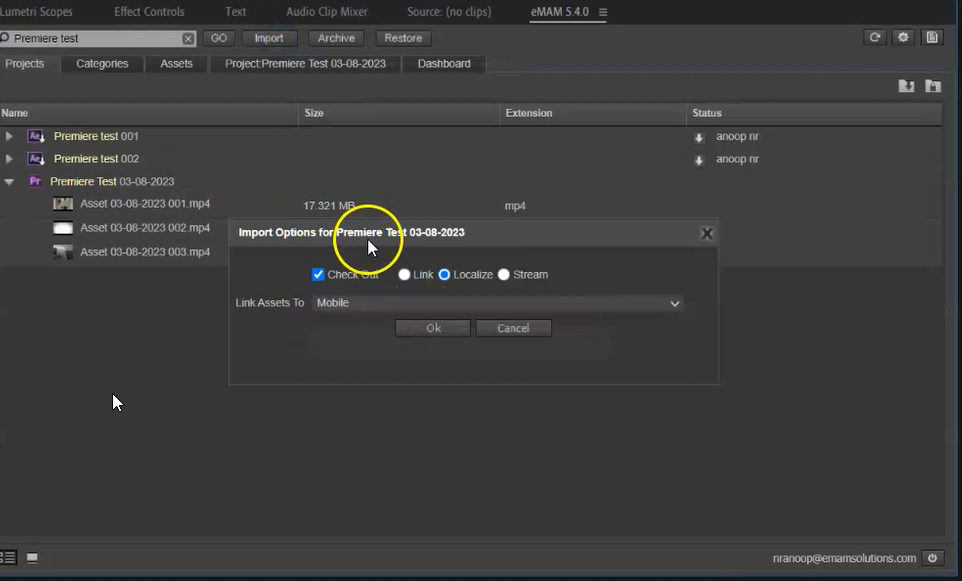Open the Link Assets To dropdown
The width and height of the screenshot is (962, 581).
(498, 303)
